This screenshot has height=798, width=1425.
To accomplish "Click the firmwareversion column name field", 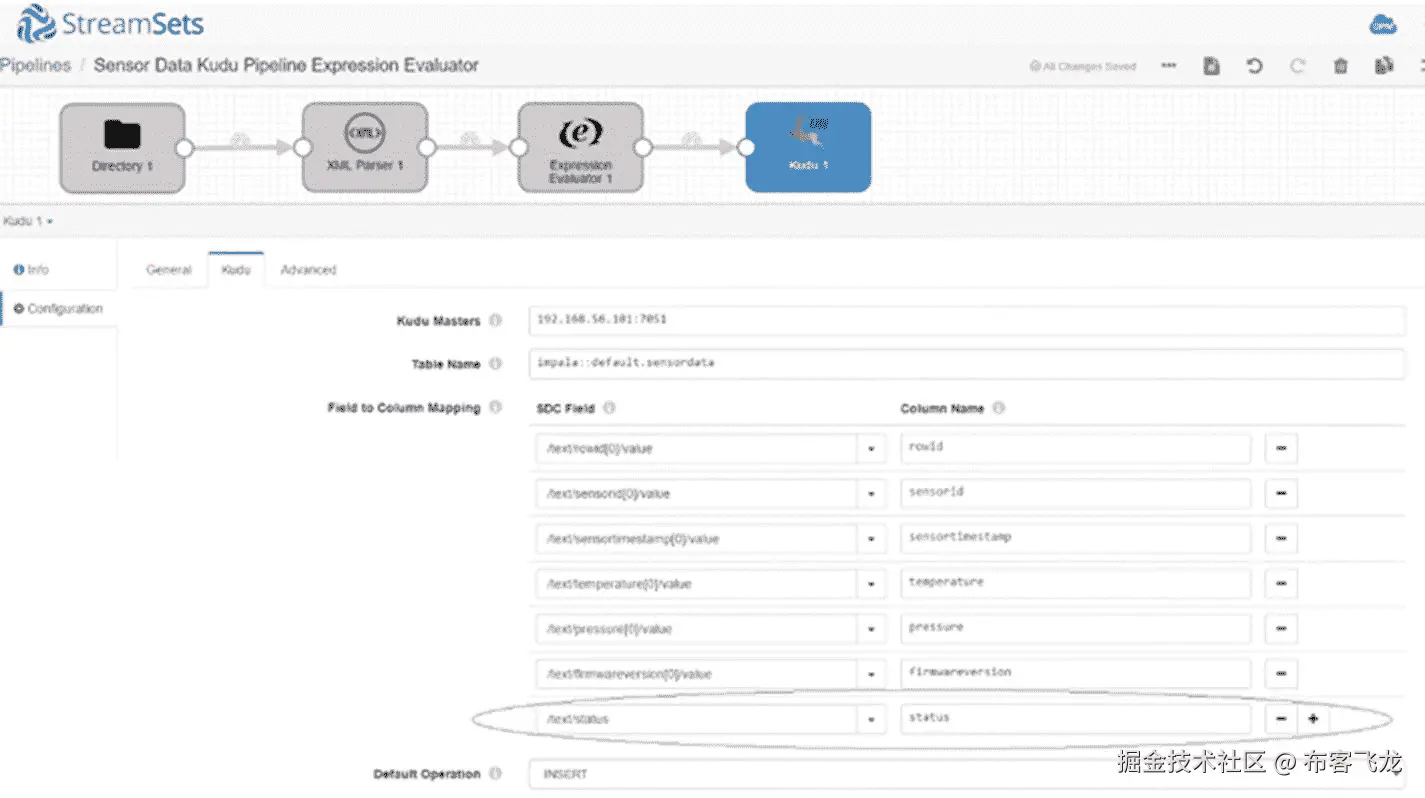I will (x=1075, y=673).
